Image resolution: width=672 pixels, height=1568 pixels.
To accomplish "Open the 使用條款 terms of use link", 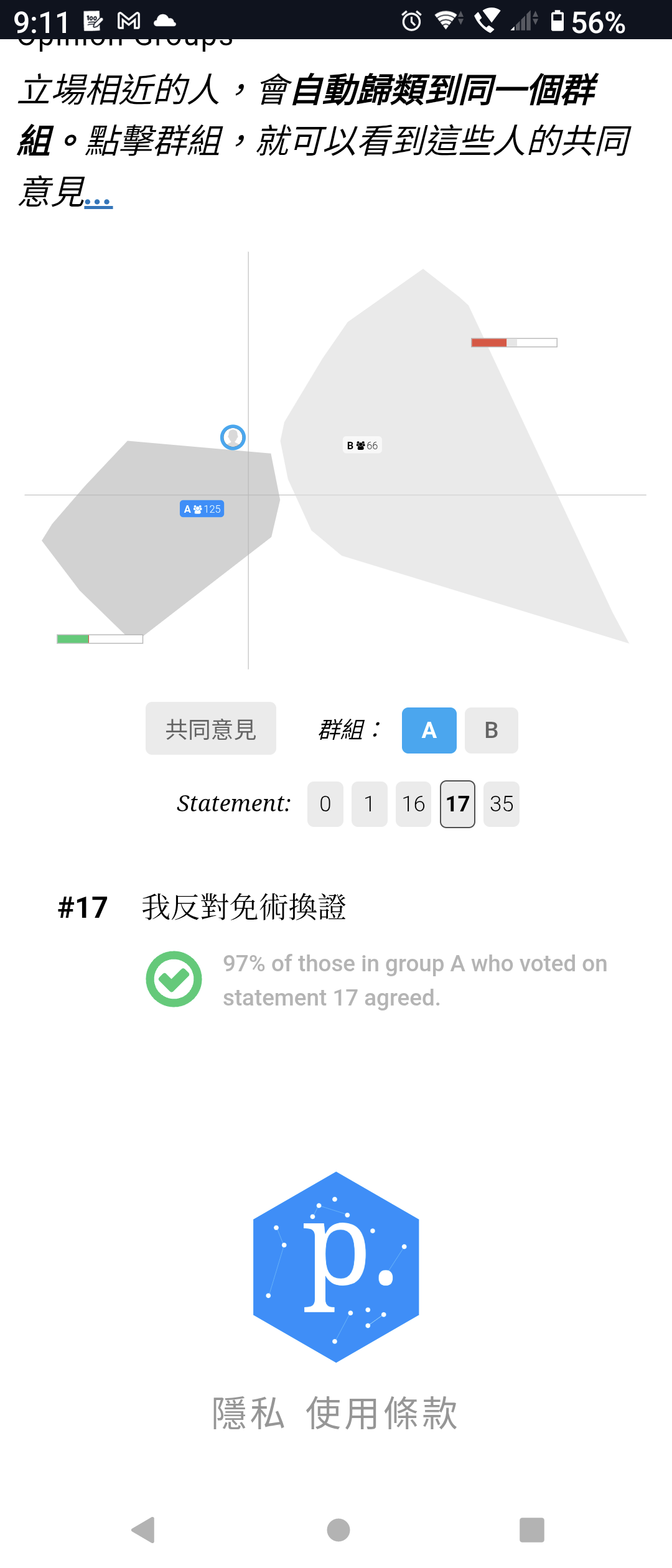I will pyautogui.click(x=382, y=1413).
